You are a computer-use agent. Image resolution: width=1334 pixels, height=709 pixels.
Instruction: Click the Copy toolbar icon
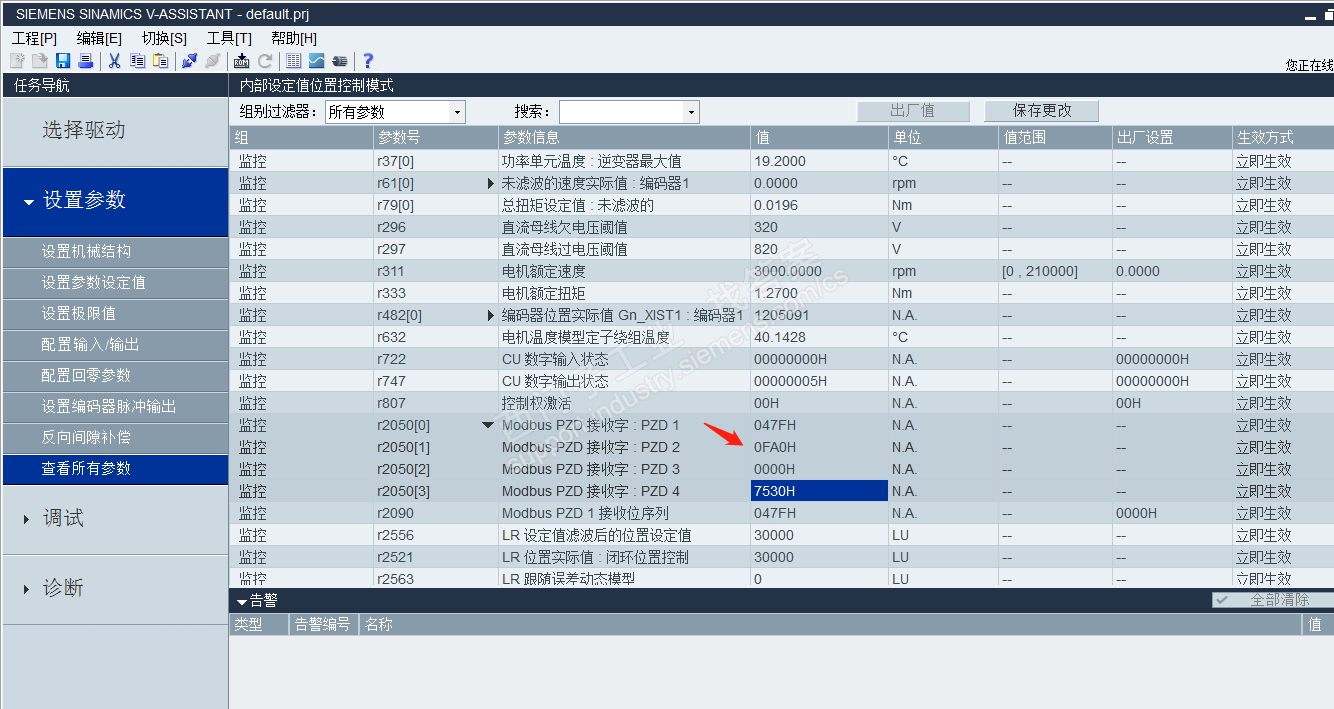pyautogui.click(x=138, y=61)
